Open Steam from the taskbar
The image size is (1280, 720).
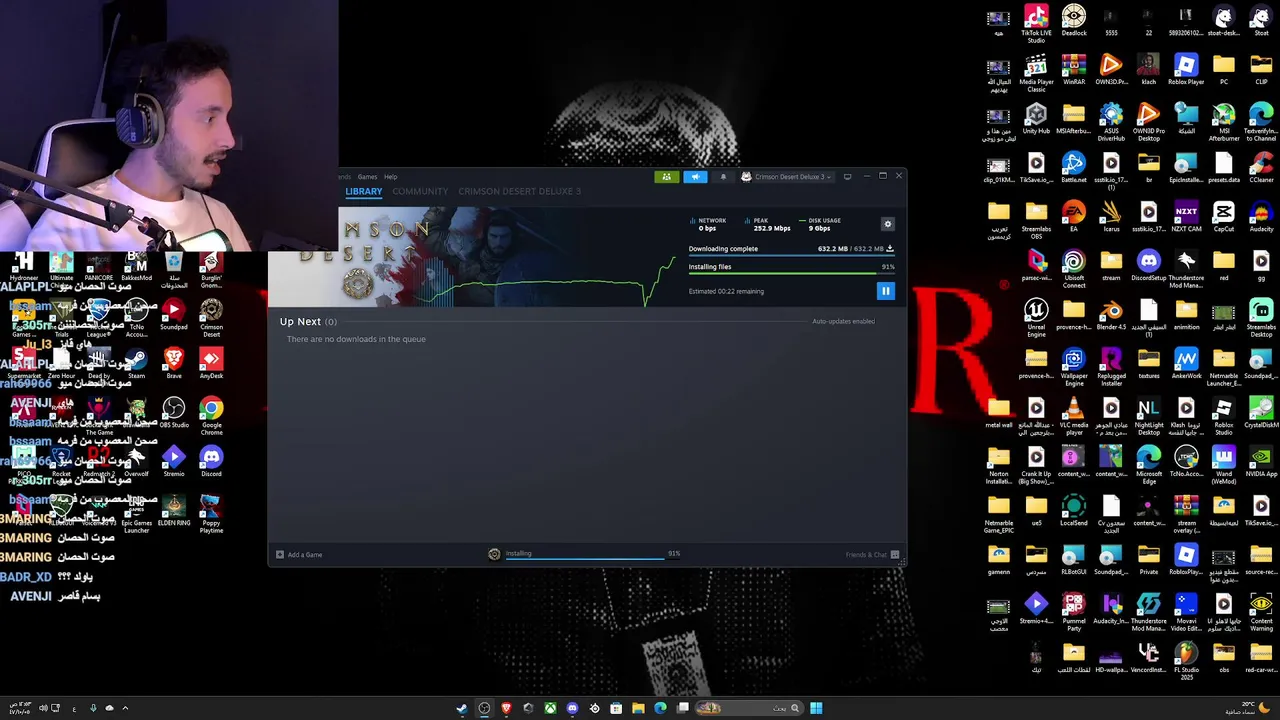tap(462, 708)
